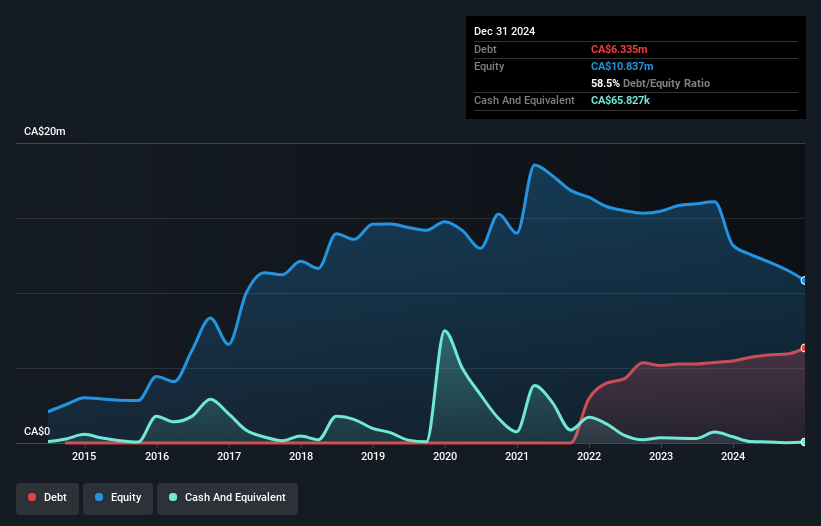Click the CA$6.335m debt value
821x526 pixels.
pos(619,49)
